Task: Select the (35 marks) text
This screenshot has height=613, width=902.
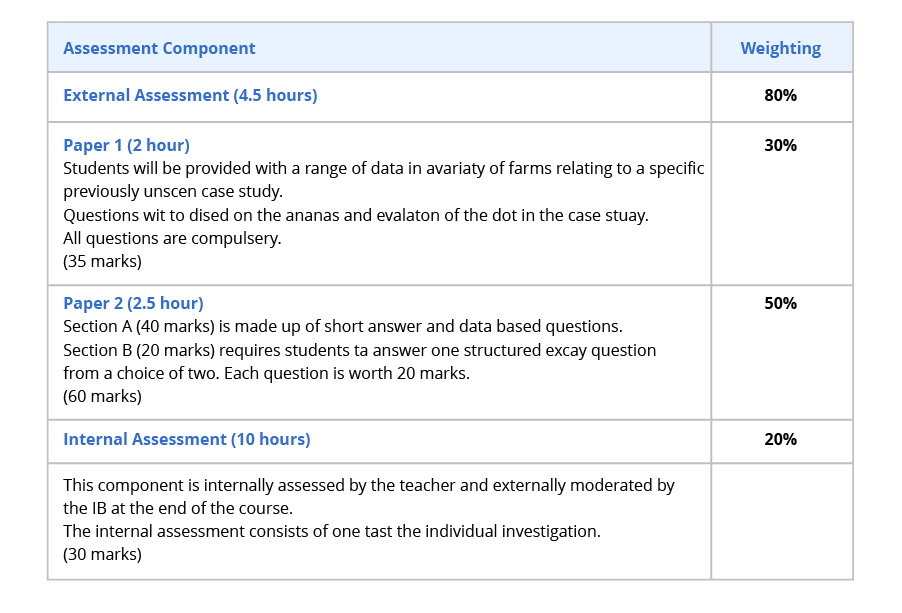Action: [102, 262]
